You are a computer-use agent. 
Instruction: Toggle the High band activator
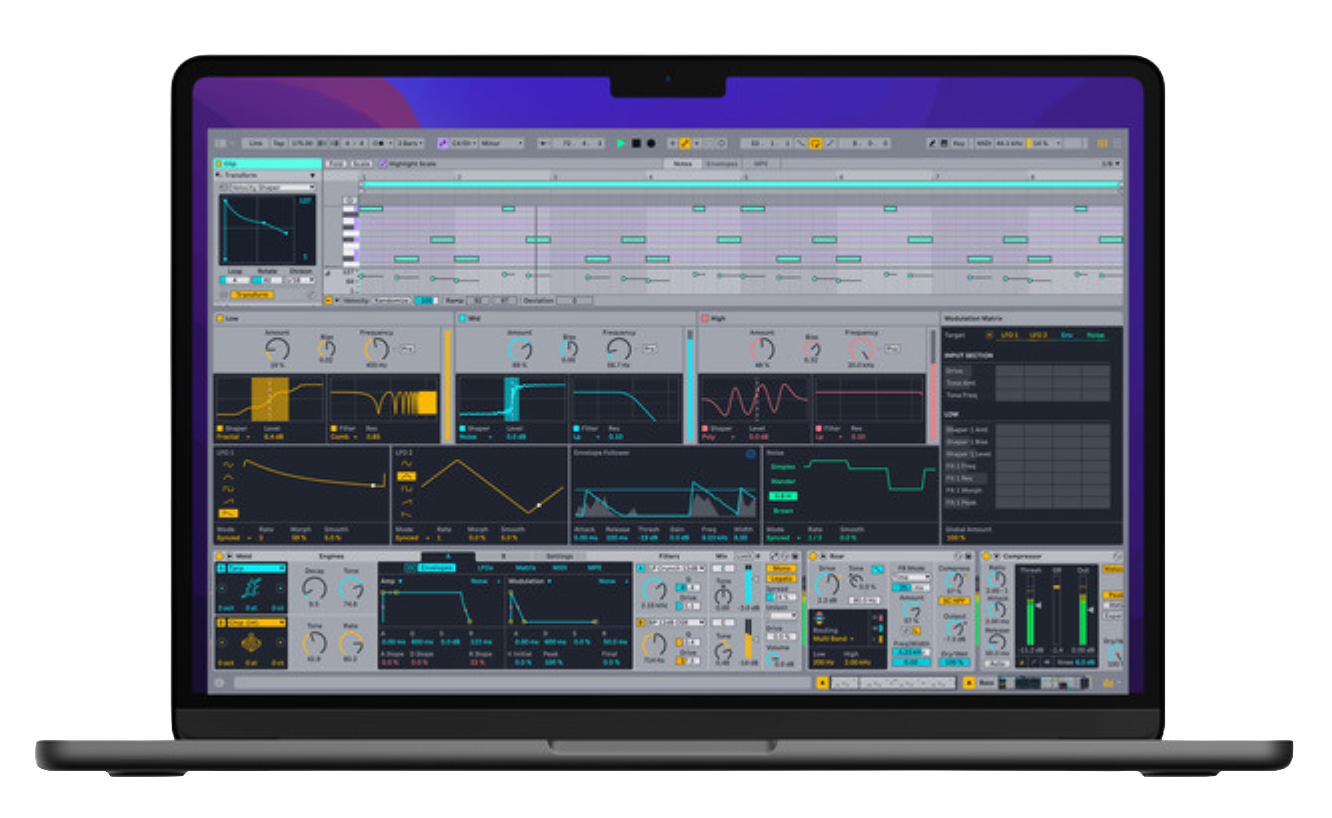coord(705,319)
